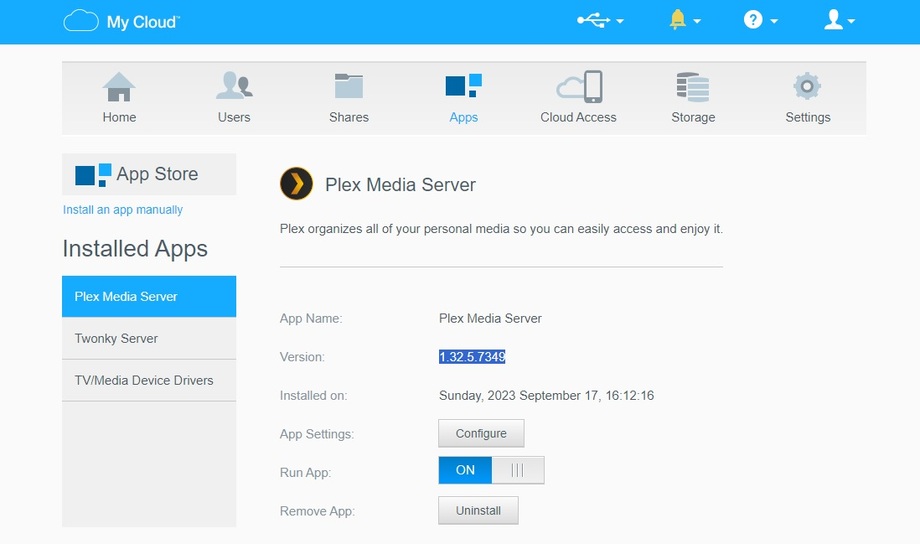Select TV/Media Device Drivers app
The image size is (920, 544).
point(149,380)
